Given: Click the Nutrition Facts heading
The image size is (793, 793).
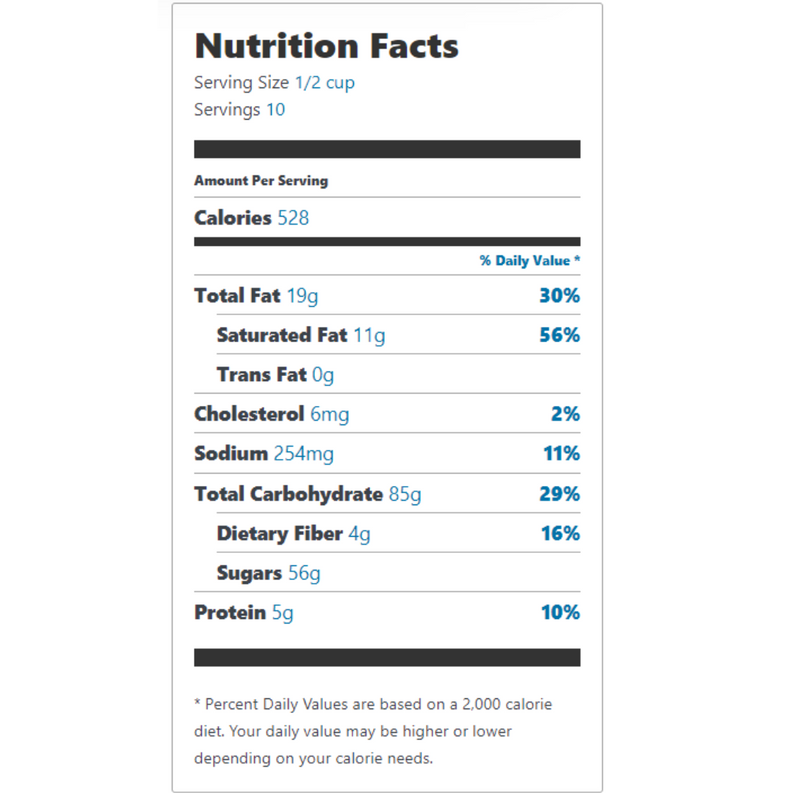Looking at the screenshot, I should click(326, 46).
